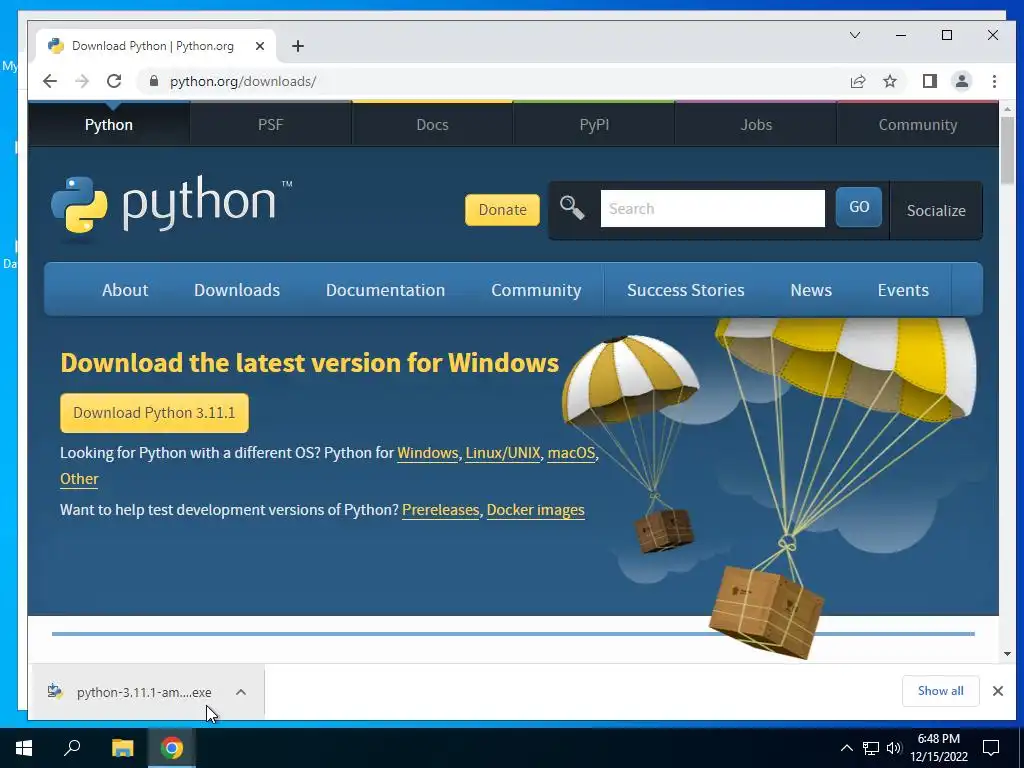Close the downloads bar
Image resolution: width=1024 pixels, height=768 pixels.
pos(998,691)
